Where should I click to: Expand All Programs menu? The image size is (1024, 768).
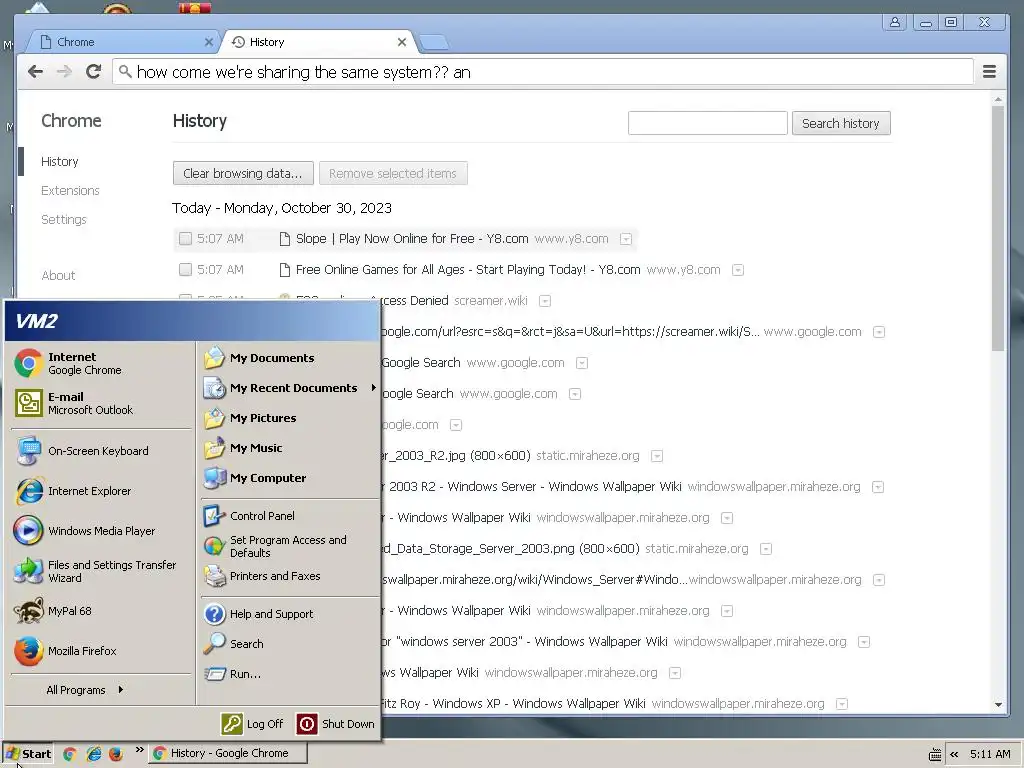point(84,690)
